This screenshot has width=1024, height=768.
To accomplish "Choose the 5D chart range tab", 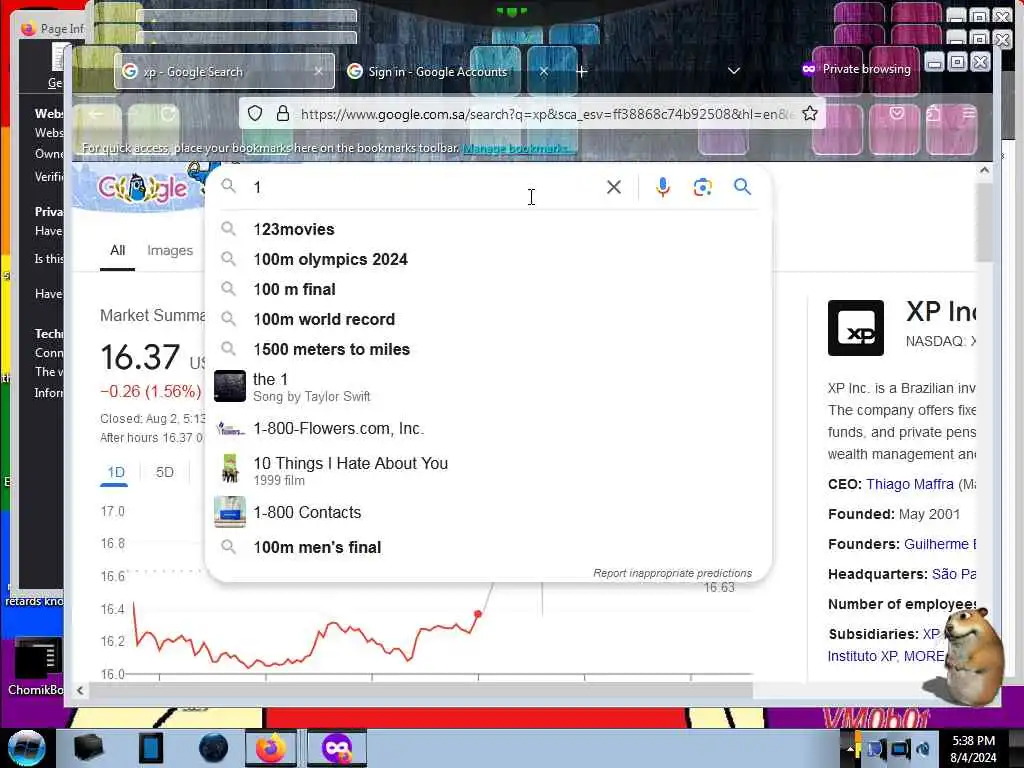I will pos(165,472).
